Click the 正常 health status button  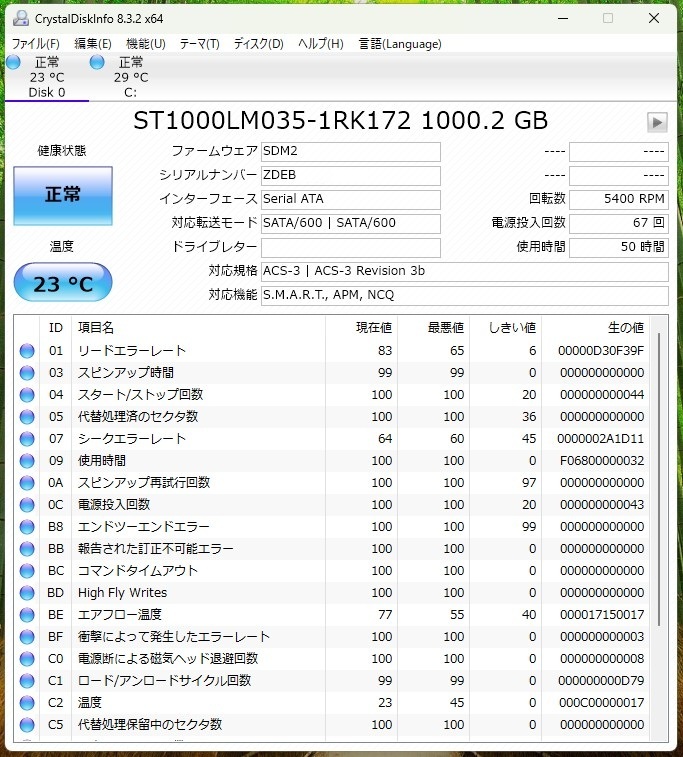[x=63, y=196]
